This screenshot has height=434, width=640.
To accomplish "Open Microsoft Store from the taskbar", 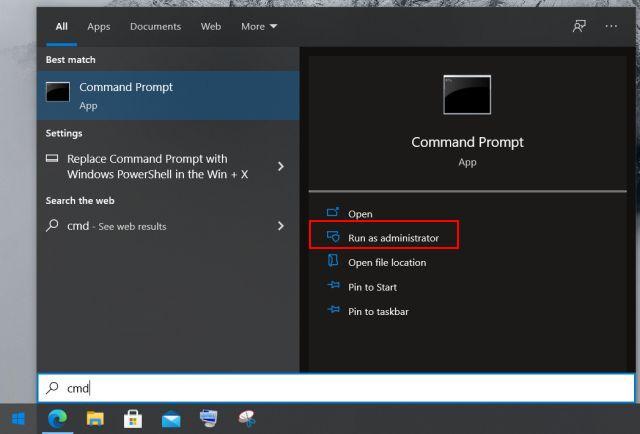I will click(133, 419).
